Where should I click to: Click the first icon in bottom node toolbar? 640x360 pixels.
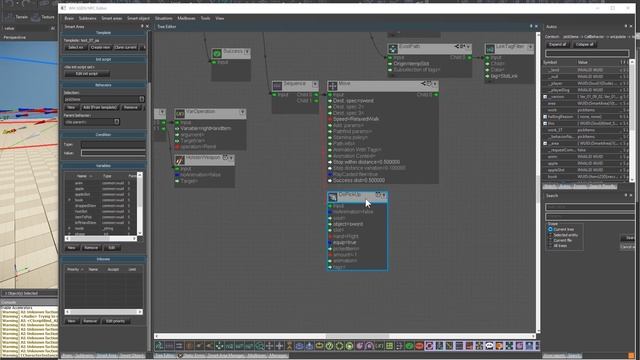(159, 346)
